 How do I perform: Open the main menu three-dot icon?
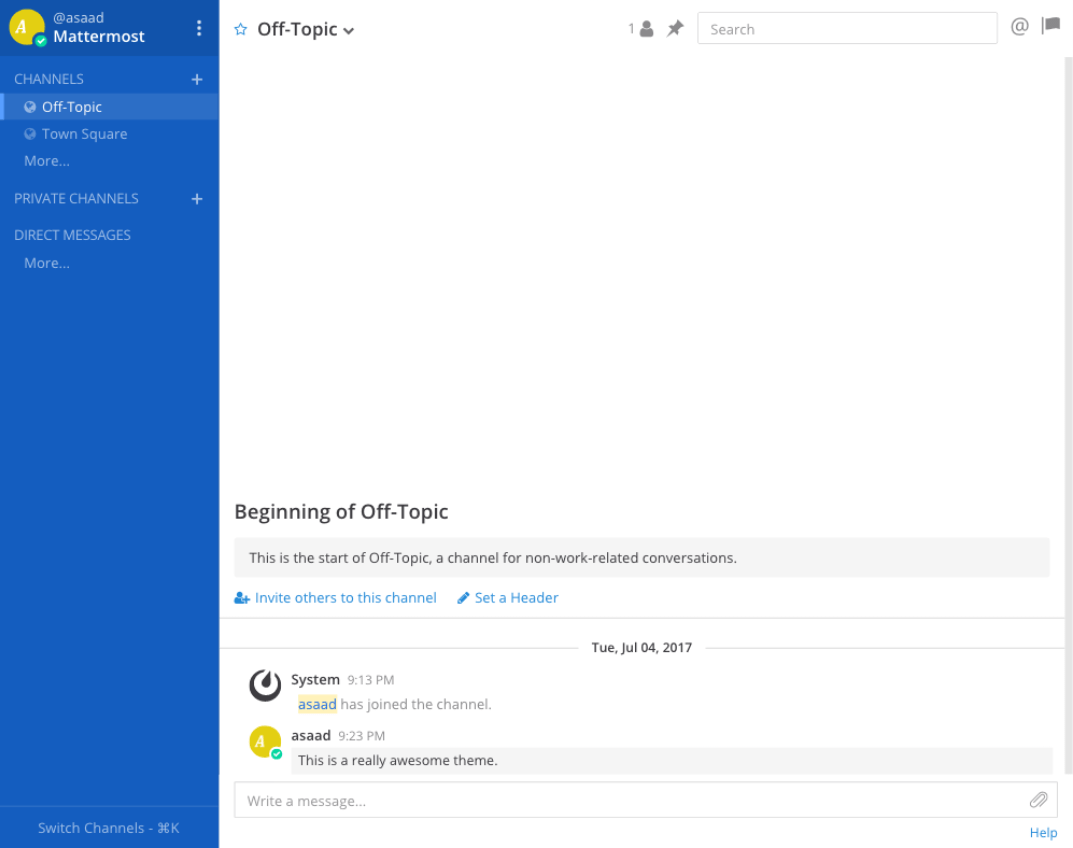pyautogui.click(x=199, y=28)
